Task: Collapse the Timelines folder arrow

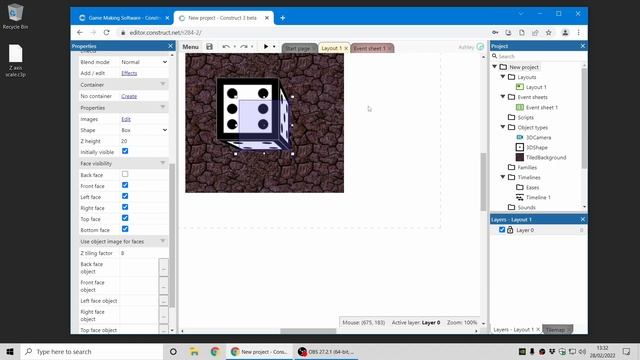Action: pos(503,177)
